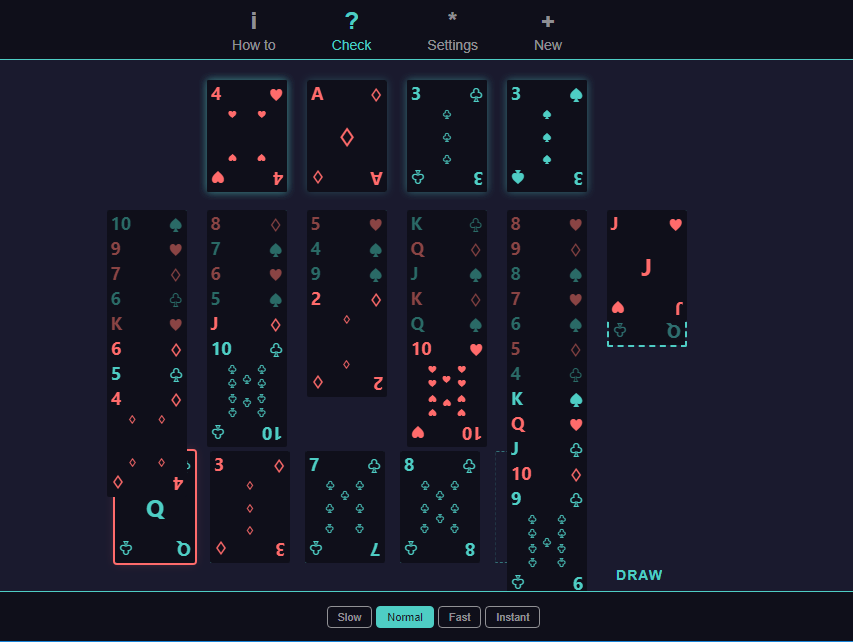
Task: Click the Queen of diamonds in fourth column
Action: click(x=447, y=249)
